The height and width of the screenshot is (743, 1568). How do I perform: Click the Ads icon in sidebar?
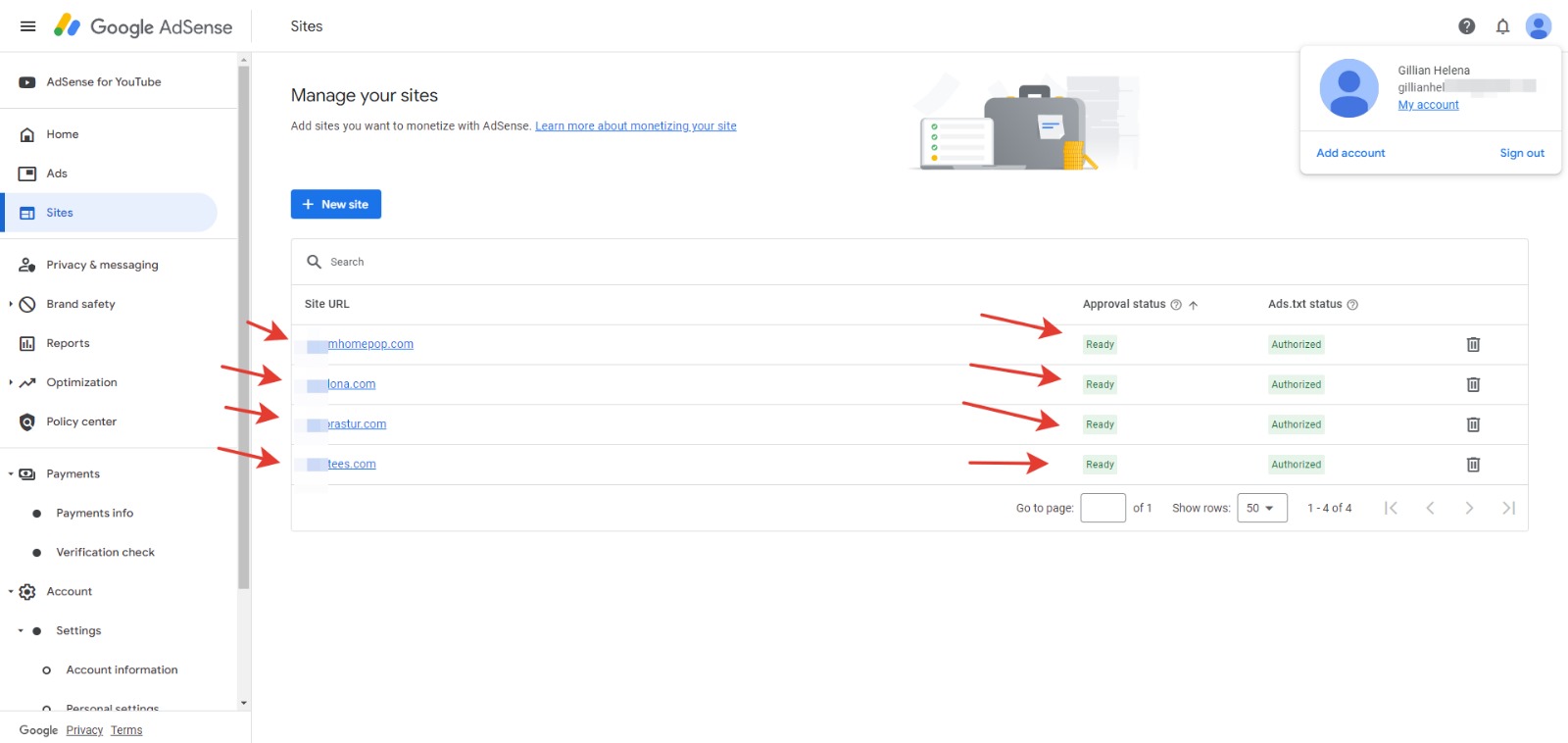pyautogui.click(x=27, y=173)
